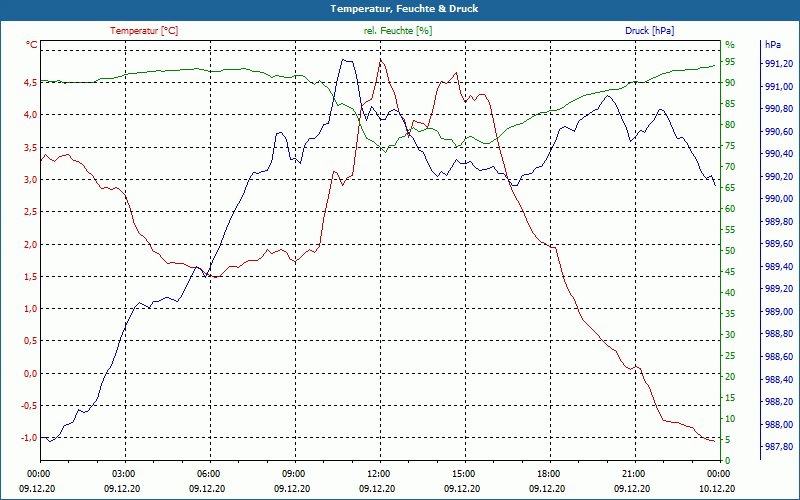
Task: Click the temperature axis value "0,0"
Action: [31, 373]
